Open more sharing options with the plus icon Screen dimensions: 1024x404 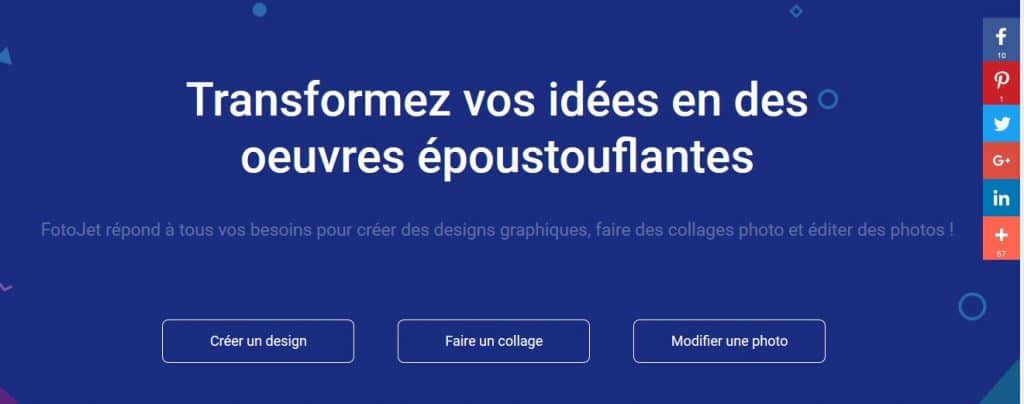1000,238
